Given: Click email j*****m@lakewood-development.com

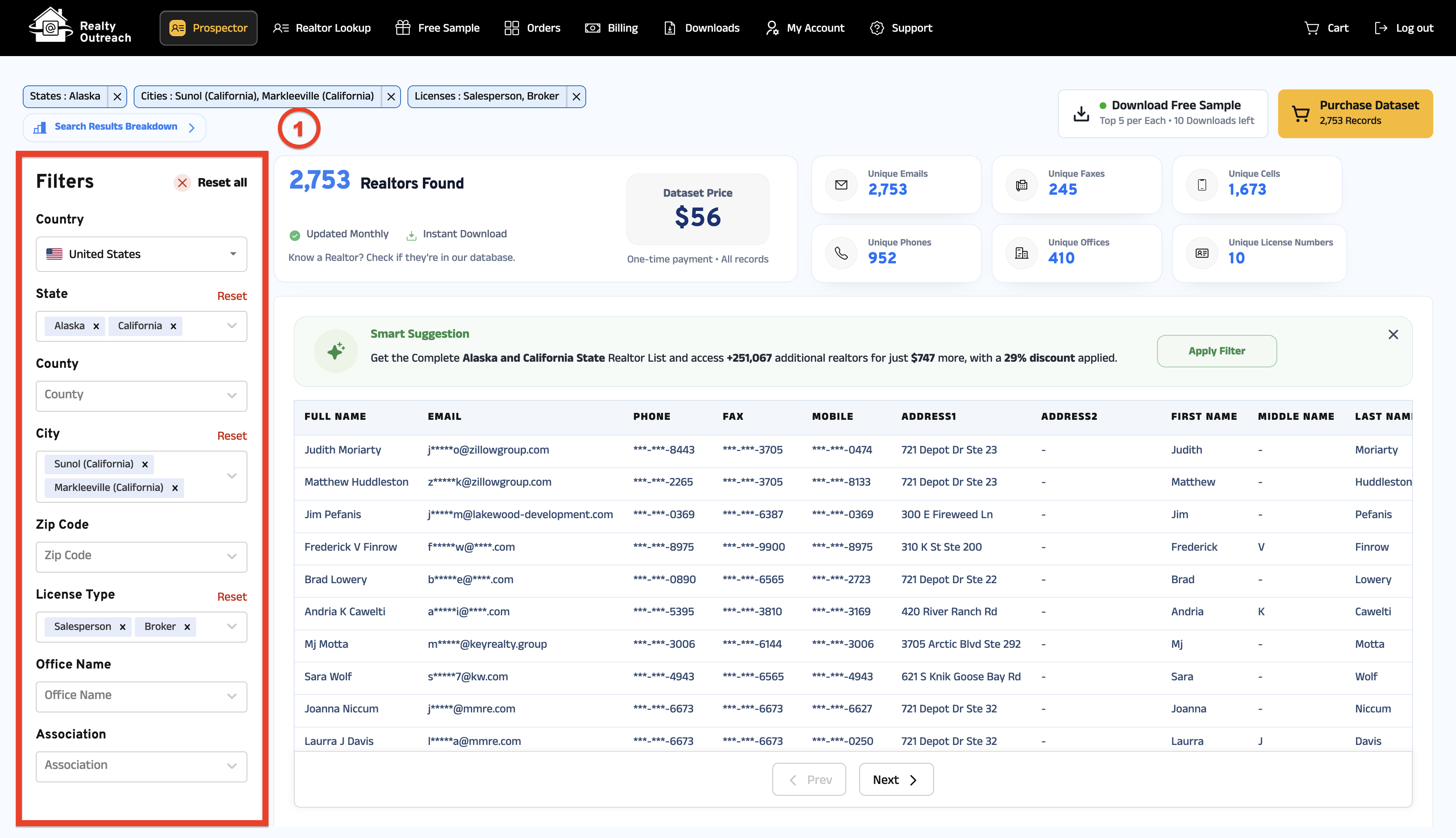Looking at the screenshot, I should pos(520,514).
